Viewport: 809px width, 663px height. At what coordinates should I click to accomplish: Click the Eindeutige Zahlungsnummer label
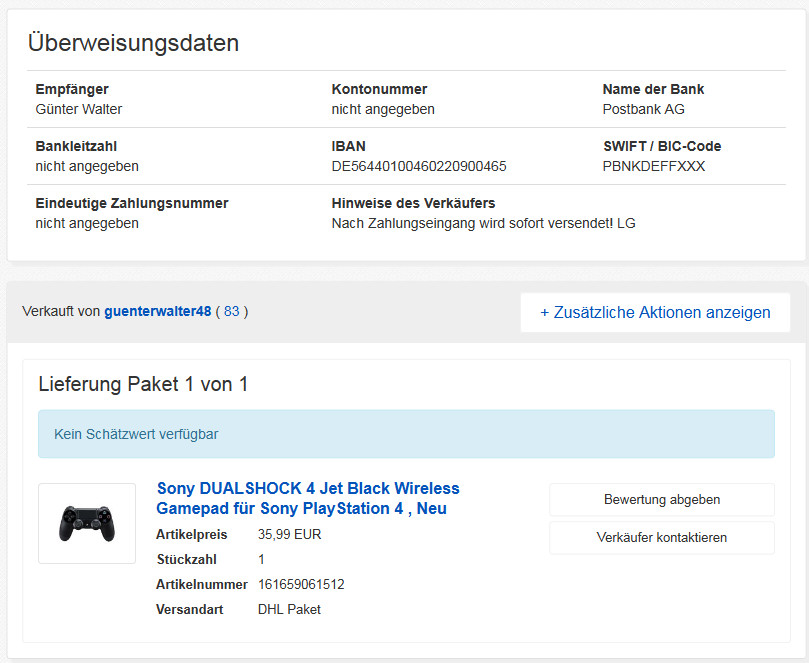(x=132, y=203)
